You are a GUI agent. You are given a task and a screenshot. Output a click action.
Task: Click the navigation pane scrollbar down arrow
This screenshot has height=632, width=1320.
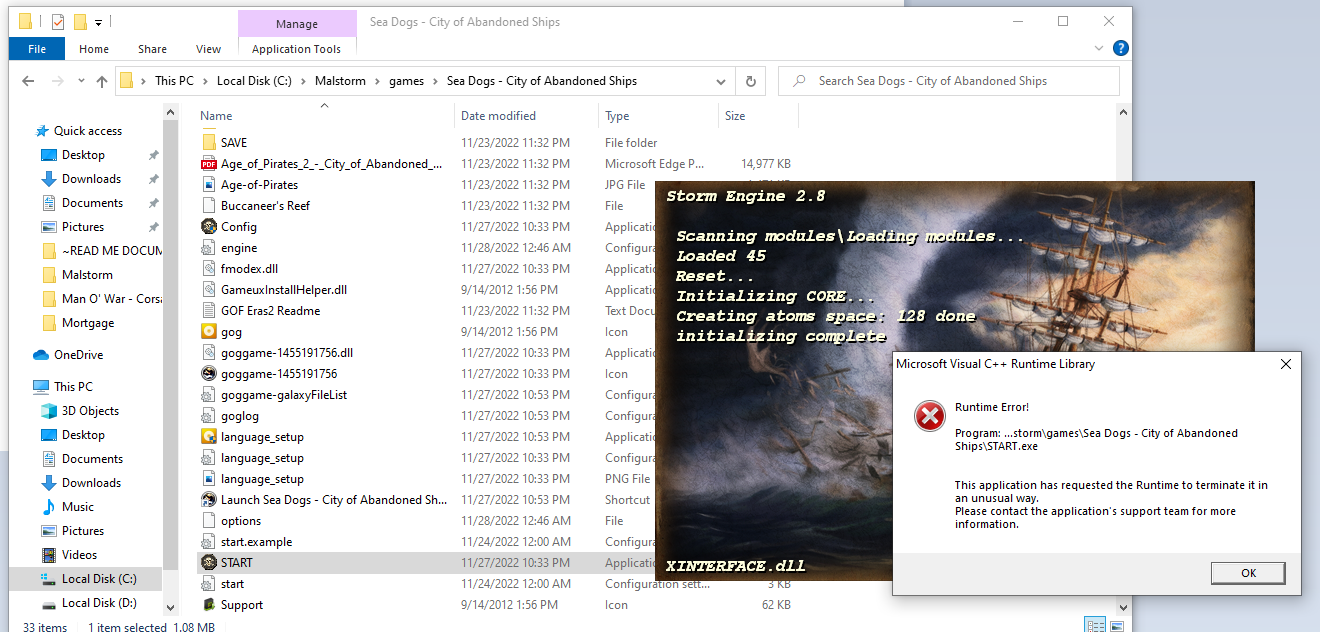170,606
